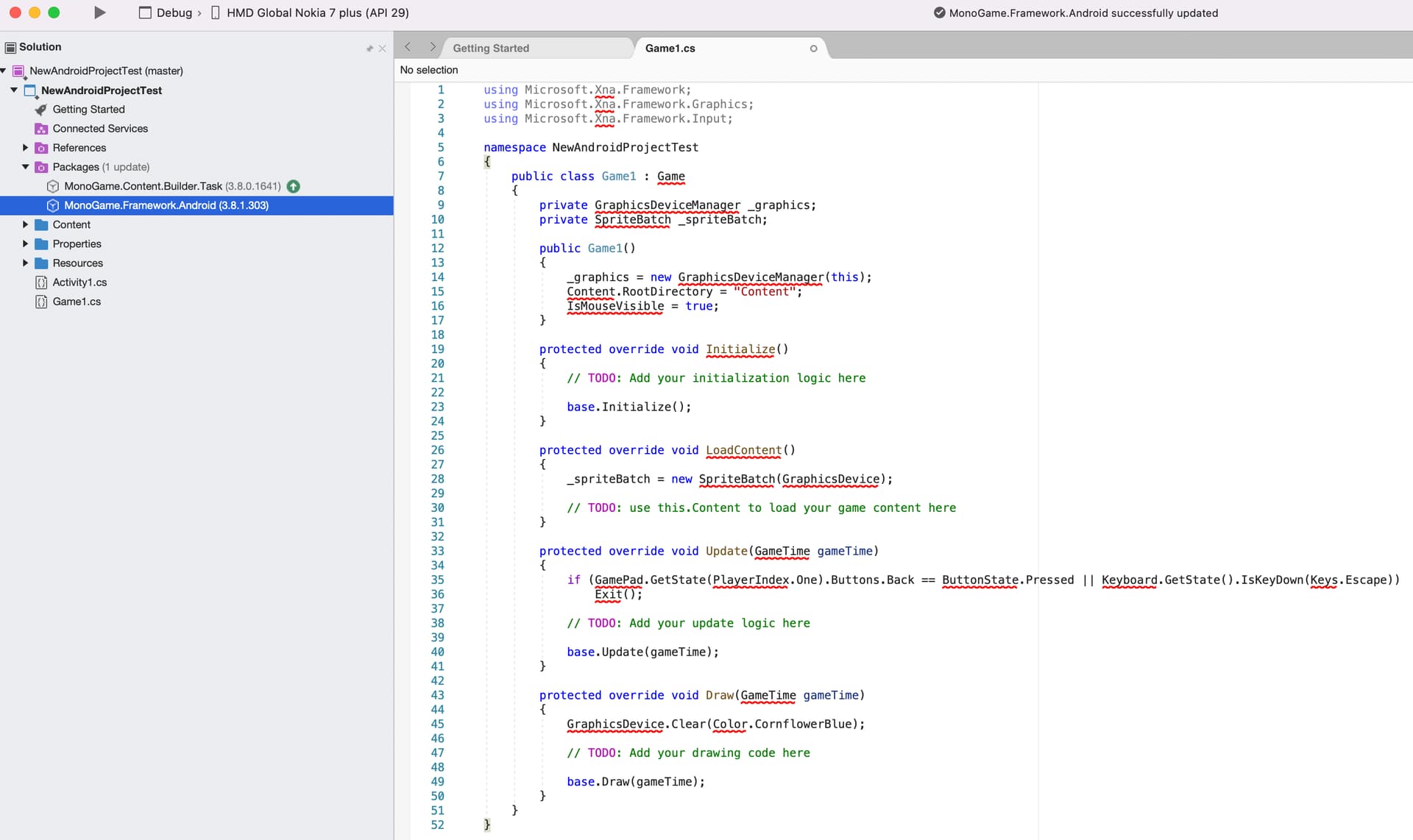Click the run/play button to build project
The image size is (1413, 840).
(x=99, y=13)
